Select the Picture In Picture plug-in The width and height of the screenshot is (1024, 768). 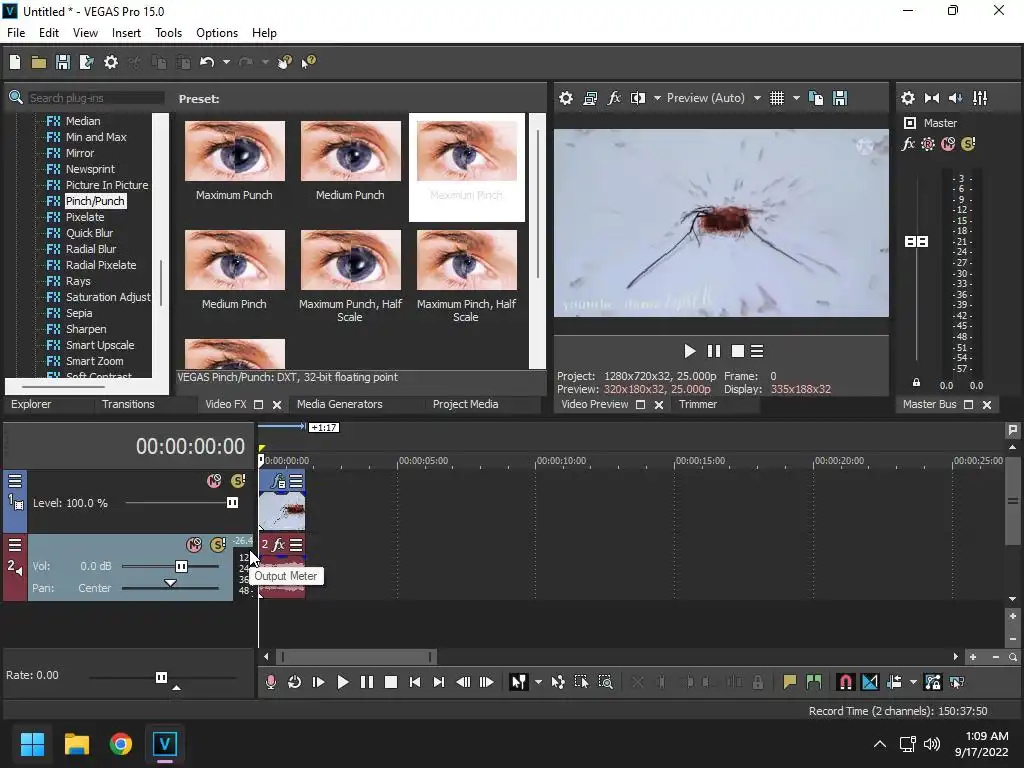(107, 185)
